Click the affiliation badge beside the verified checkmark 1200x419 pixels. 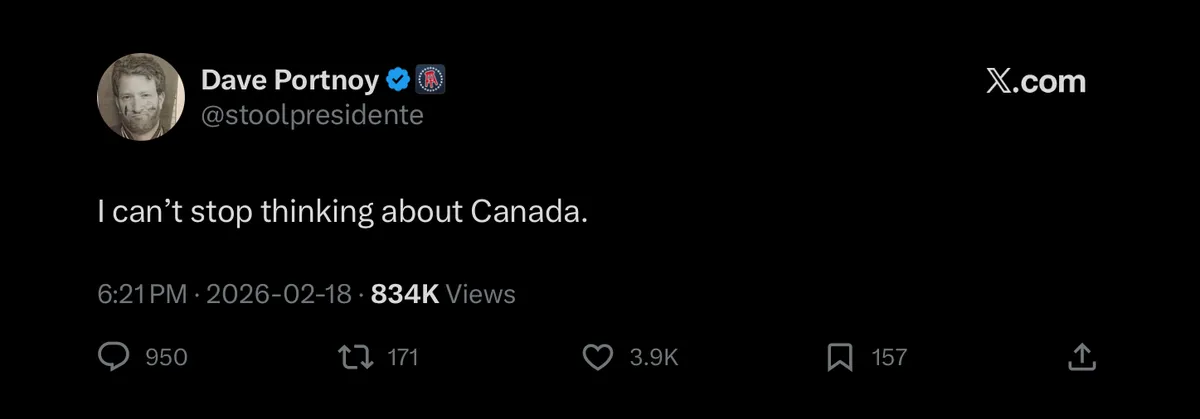click(429, 80)
